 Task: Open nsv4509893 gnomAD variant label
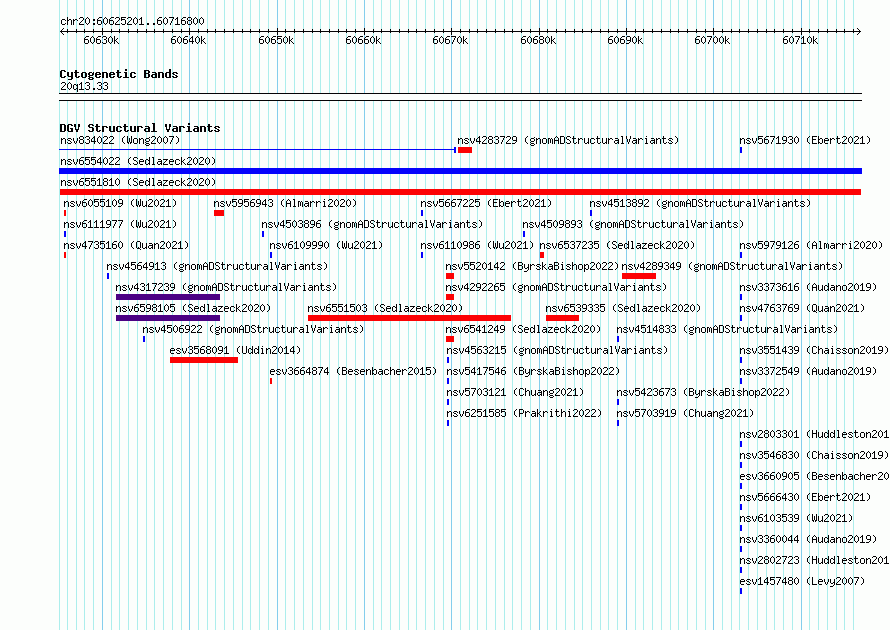pos(633,224)
